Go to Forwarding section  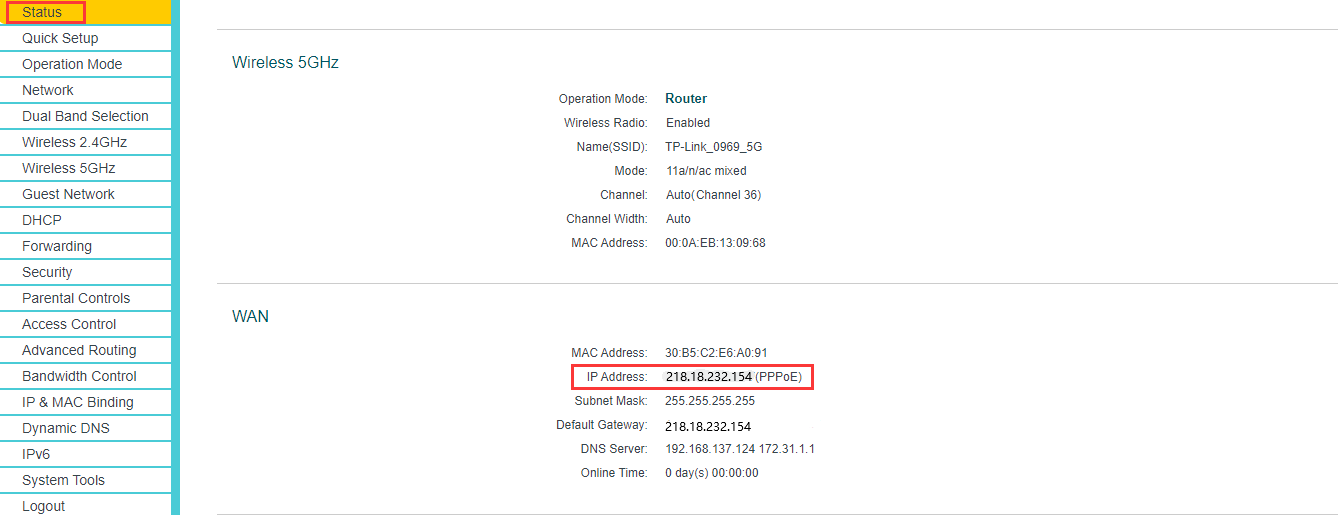tap(85, 246)
